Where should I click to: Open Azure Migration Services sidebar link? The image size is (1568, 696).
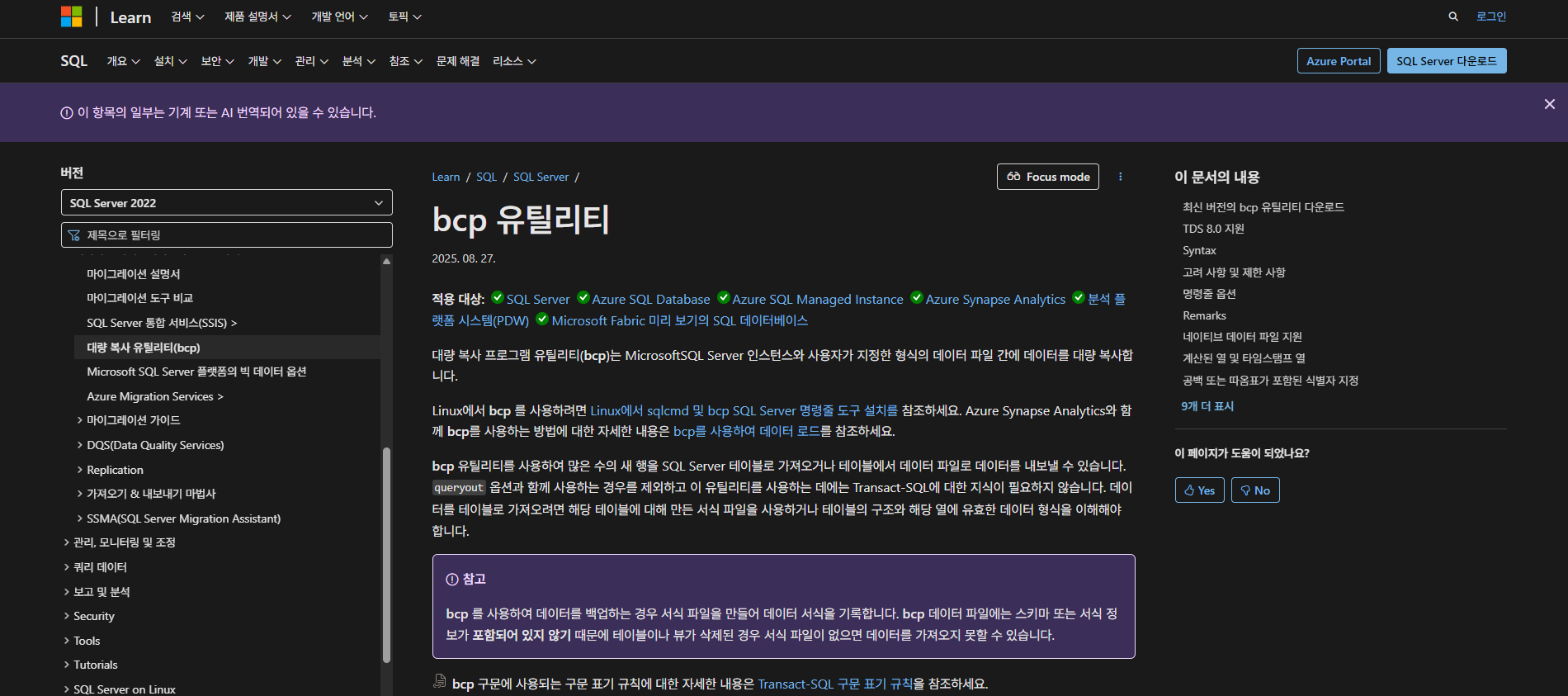tap(155, 396)
